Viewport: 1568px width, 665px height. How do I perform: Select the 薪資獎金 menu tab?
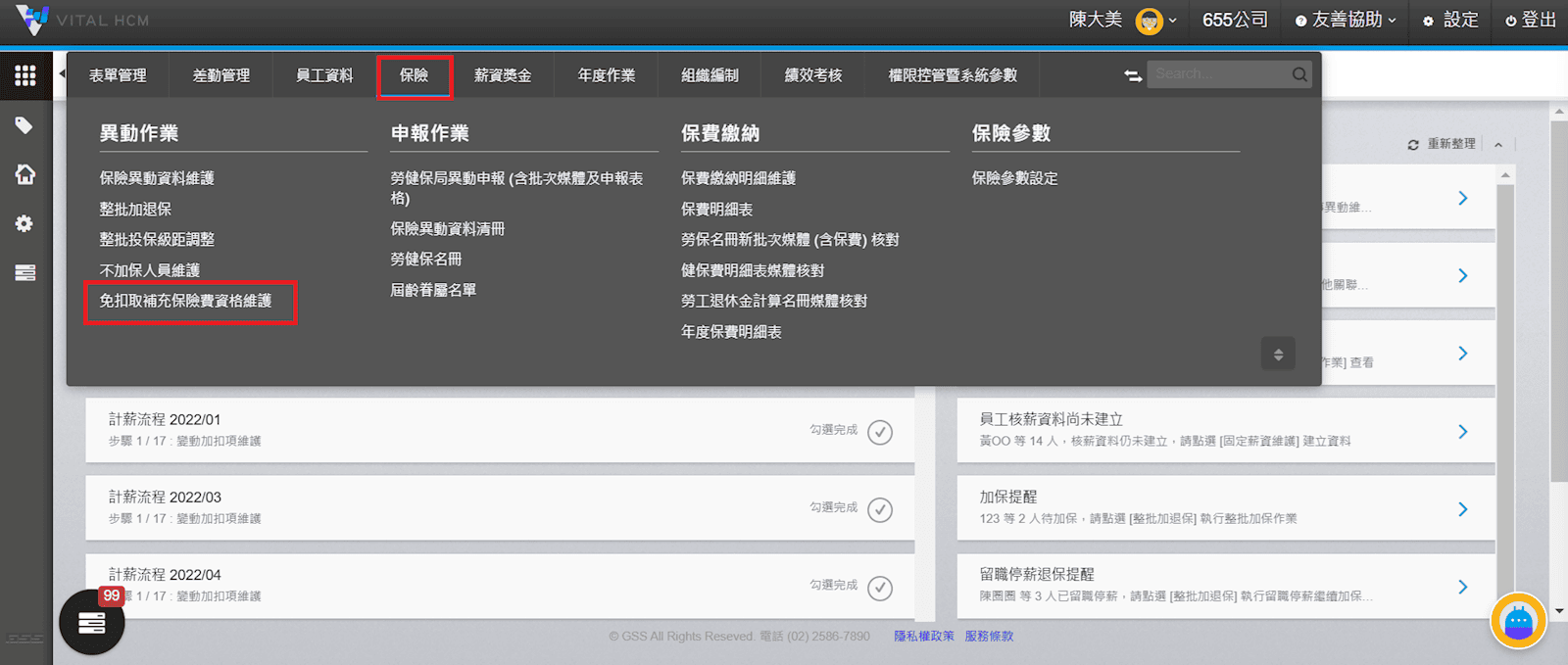point(503,75)
